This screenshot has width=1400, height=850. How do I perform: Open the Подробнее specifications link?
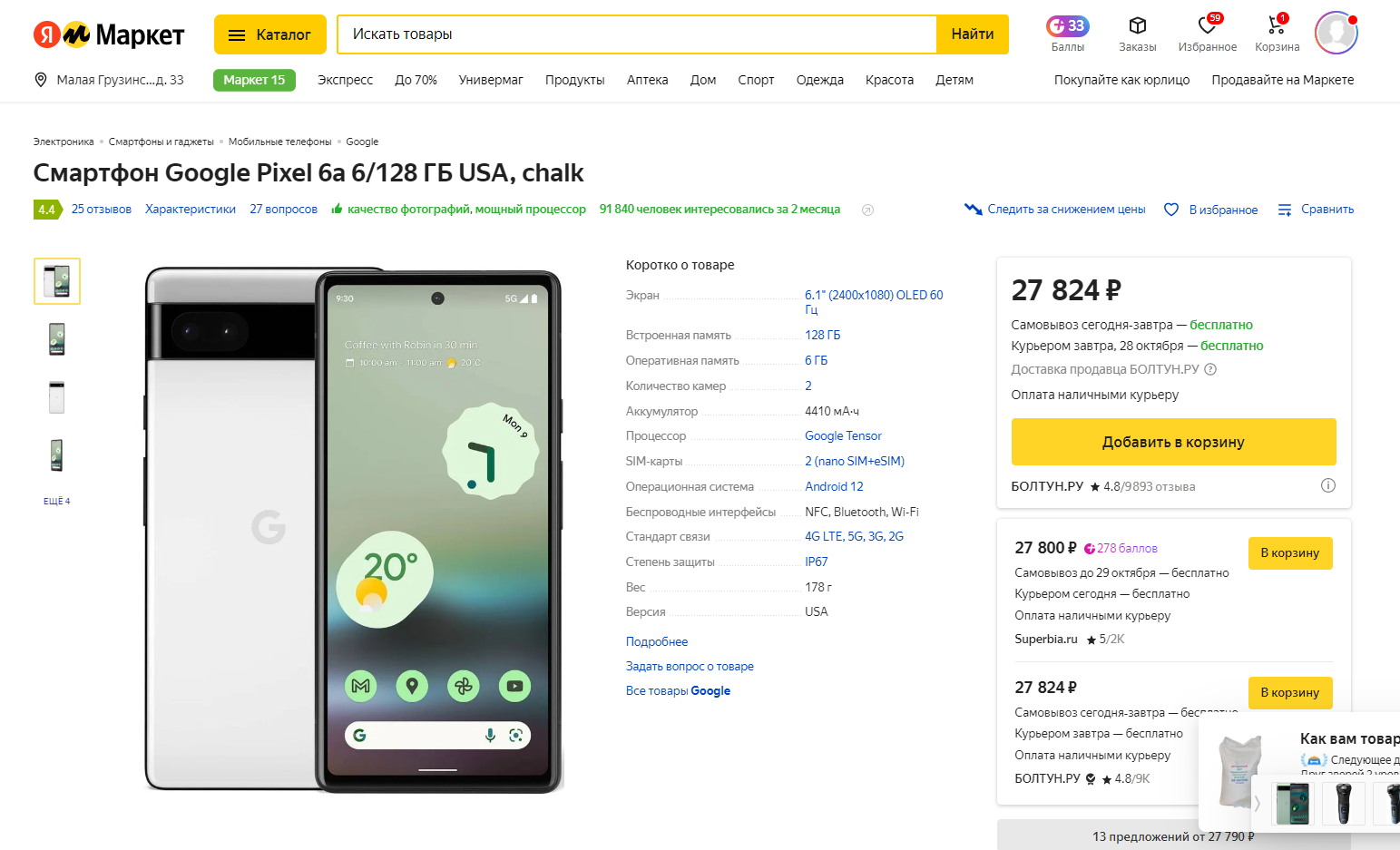coord(656,641)
